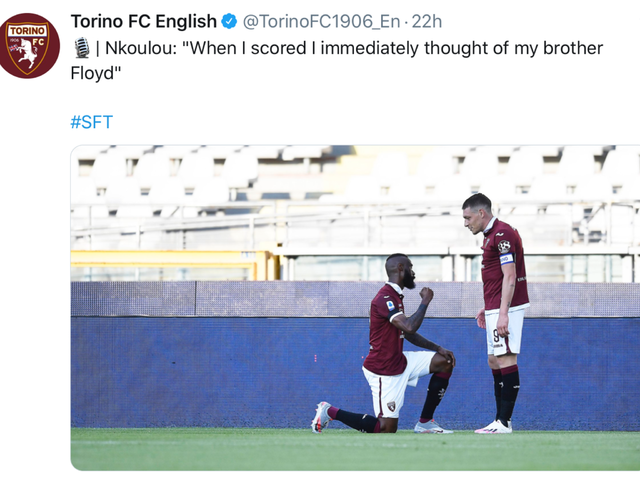Open the @TorinoFC1906_En handle link

click(x=321, y=21)
